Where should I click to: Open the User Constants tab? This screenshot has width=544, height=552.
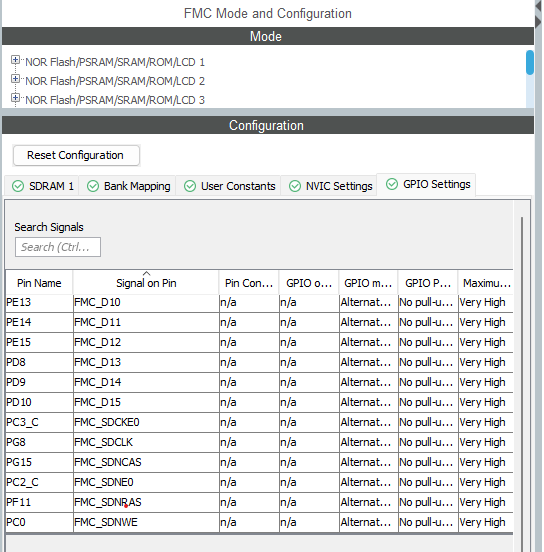point(229,186)
